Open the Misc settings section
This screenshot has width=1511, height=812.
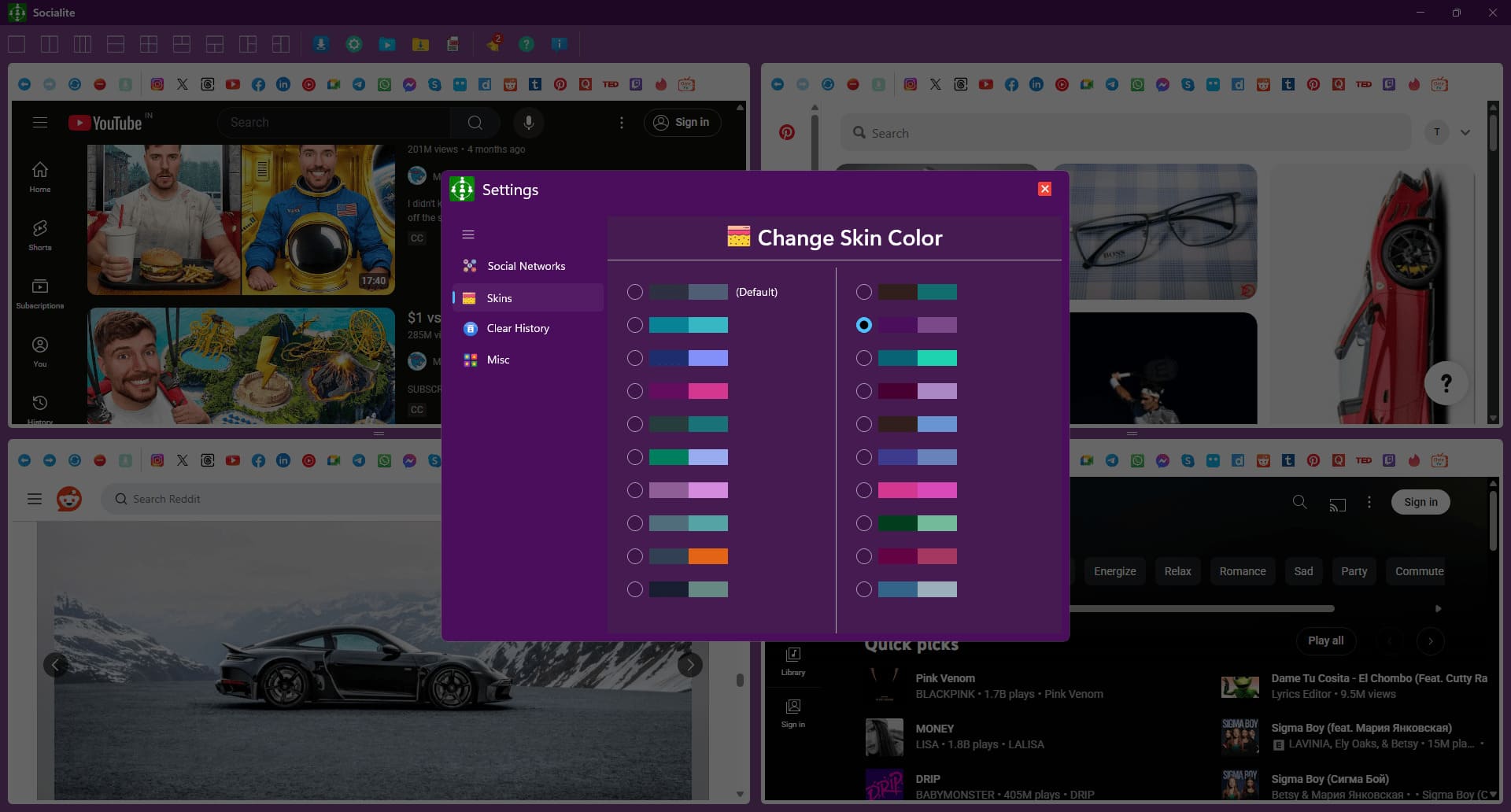528,360
